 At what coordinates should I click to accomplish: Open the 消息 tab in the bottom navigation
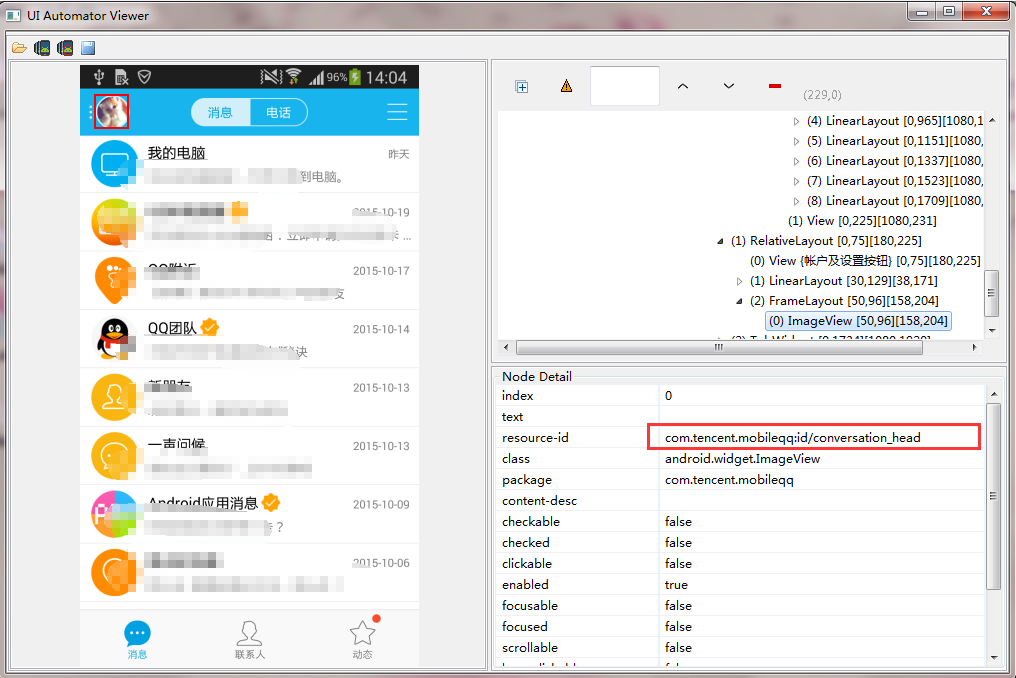point(137,639)
